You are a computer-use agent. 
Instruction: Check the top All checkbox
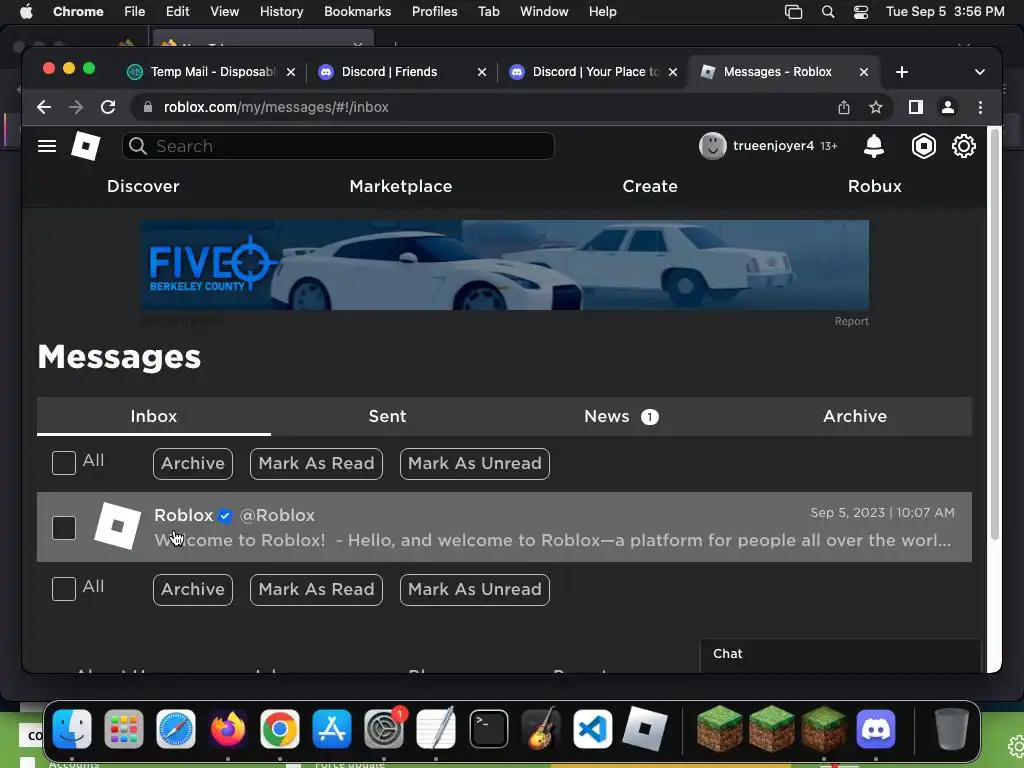pos(64,463)
